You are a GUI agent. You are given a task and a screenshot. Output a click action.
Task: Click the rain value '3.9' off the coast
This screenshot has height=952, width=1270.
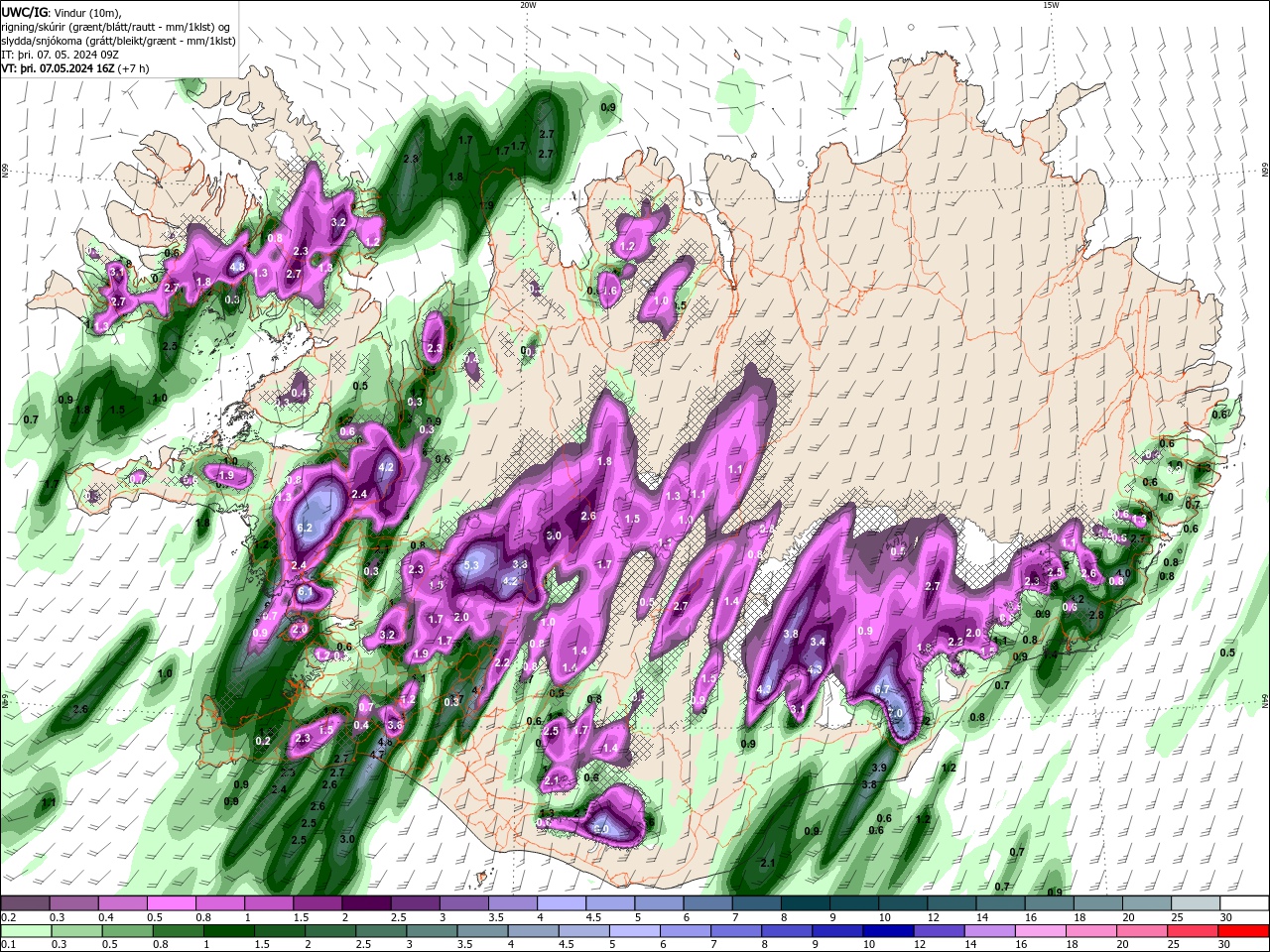tap(878, 769)
